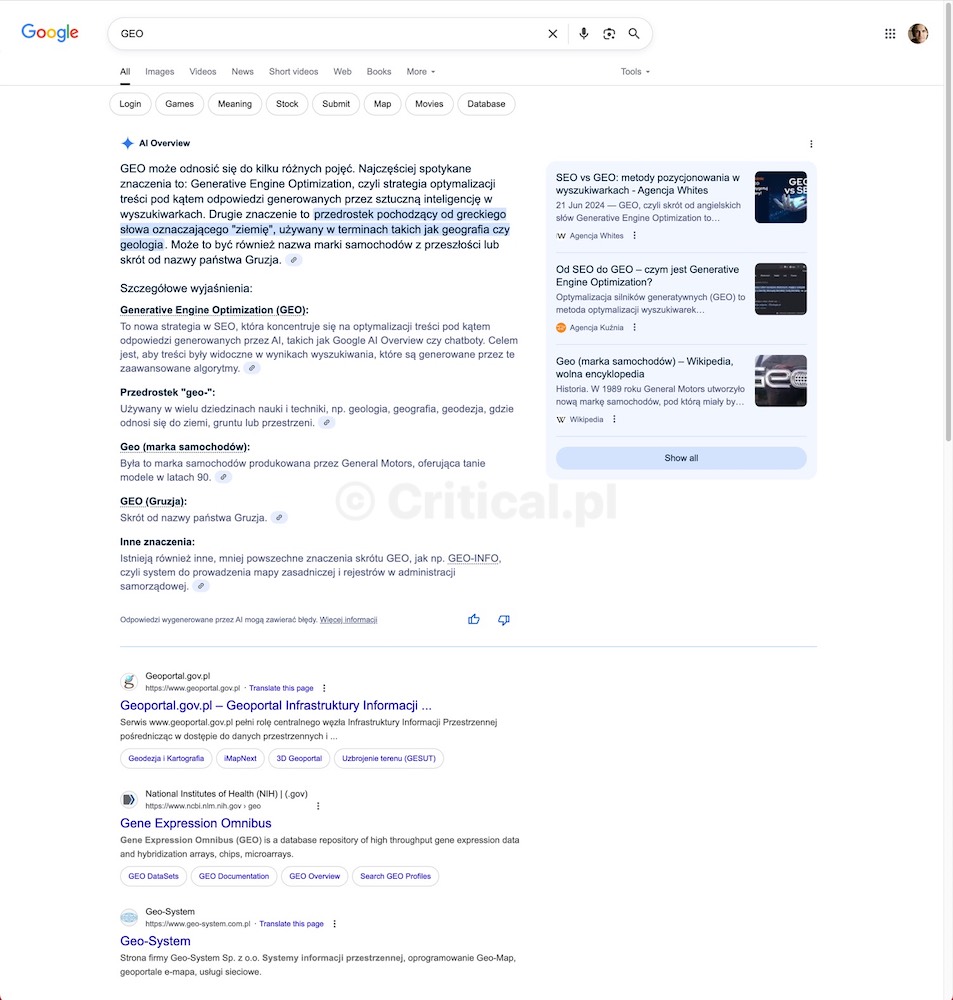This screenshot has height=1000, width=953.
Task: Select the Database suggestion chip
Action: tap(486, 104)
